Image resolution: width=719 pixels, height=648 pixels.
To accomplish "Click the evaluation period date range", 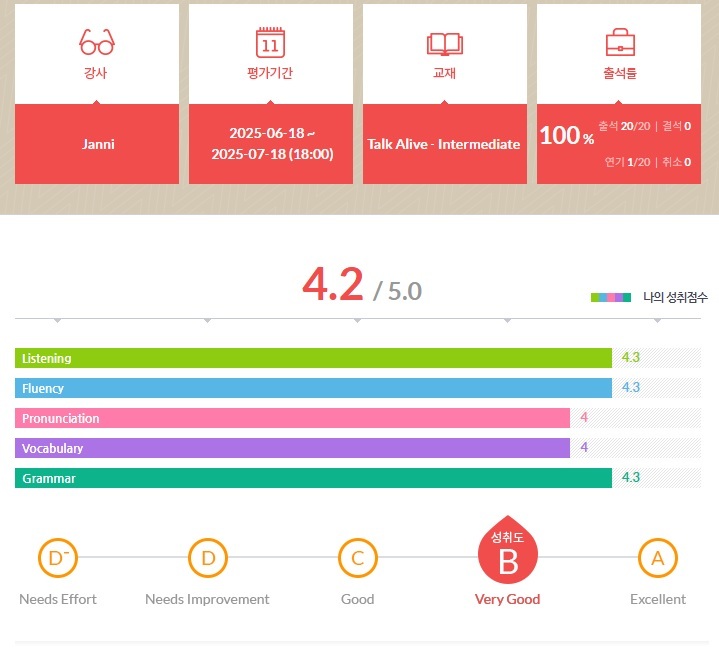I will point(271,144).
